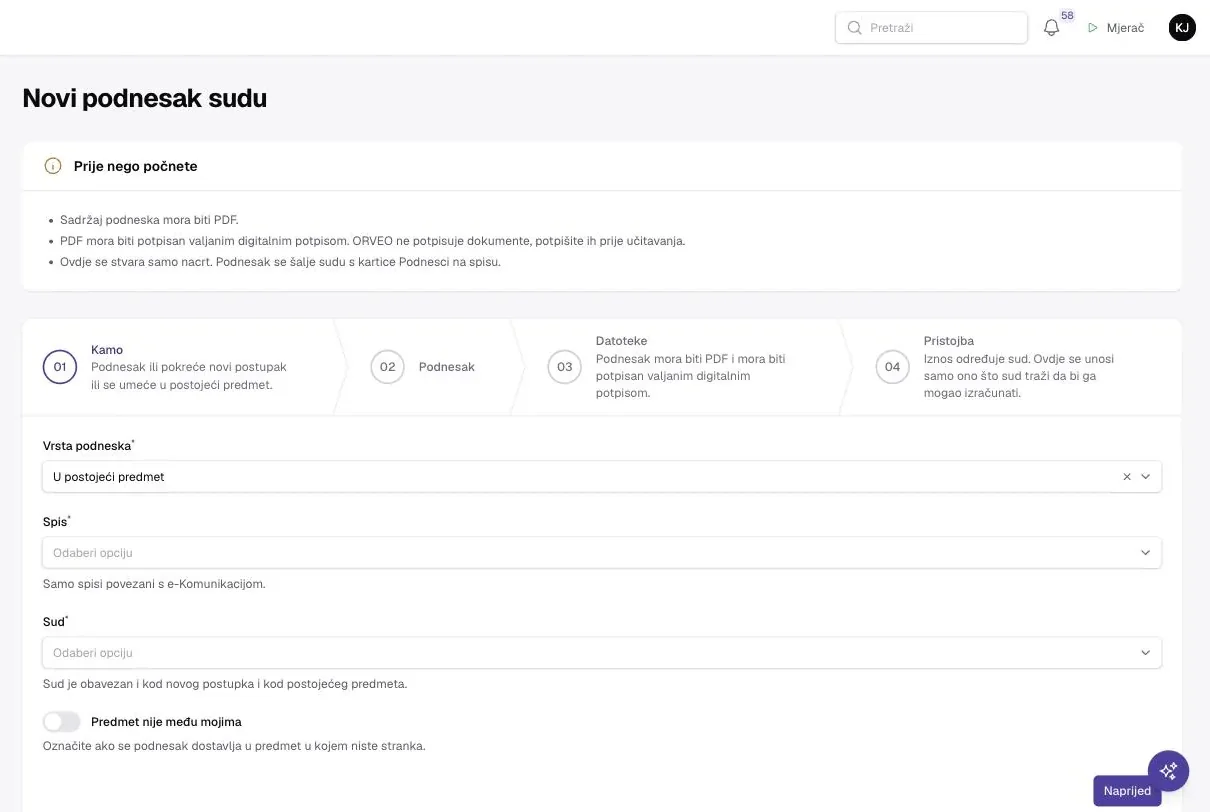Expand the Vrsta podneska dropdown arrow
This screenshot has width=1210, height=812.
click(1146, 477)
